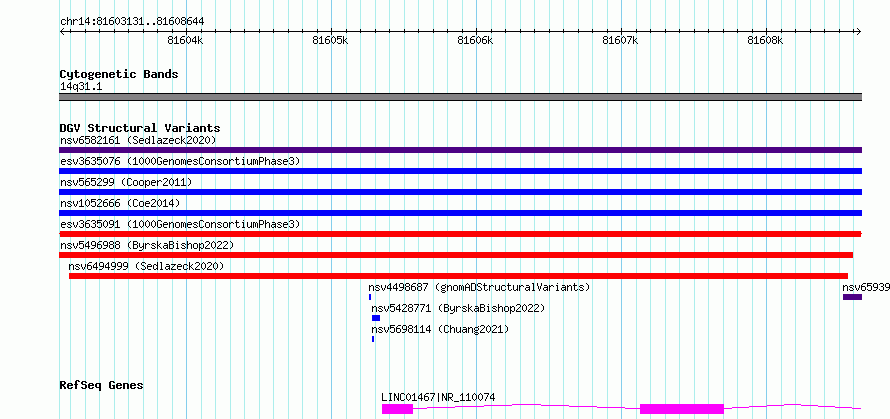Viewport: 890px width, 419px height.
Task: Open the esv3635076 (1000GenomesConsortiumPhase3) label
Action: click(x=180, y=161)
